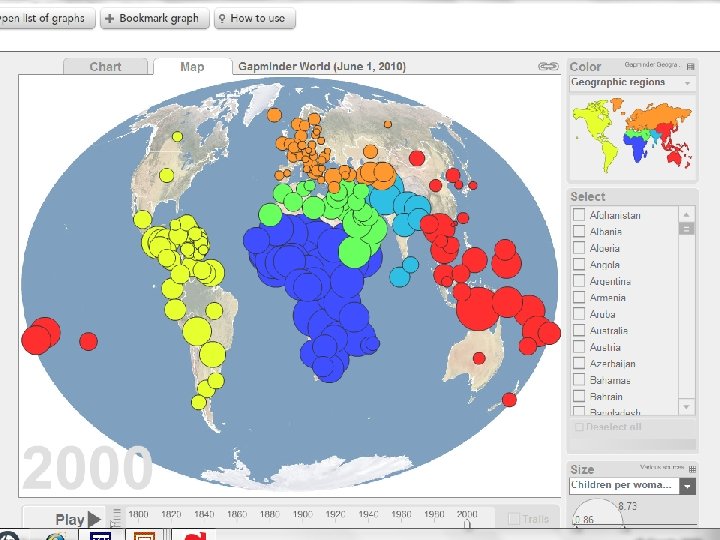
Task: Open the Geographic regions color dropdown
Action: click(632, 83)
